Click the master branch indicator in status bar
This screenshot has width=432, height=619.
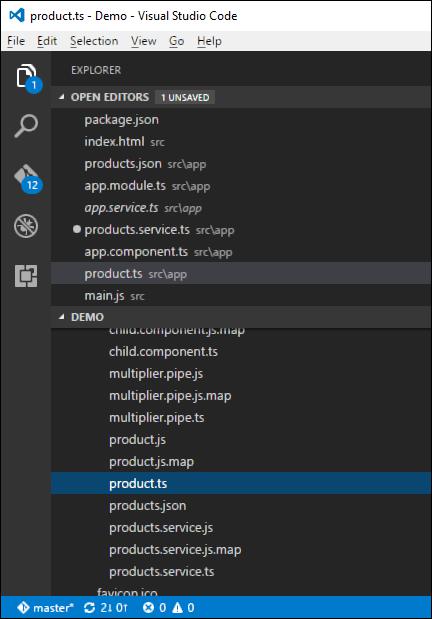[x=45, y=608]
